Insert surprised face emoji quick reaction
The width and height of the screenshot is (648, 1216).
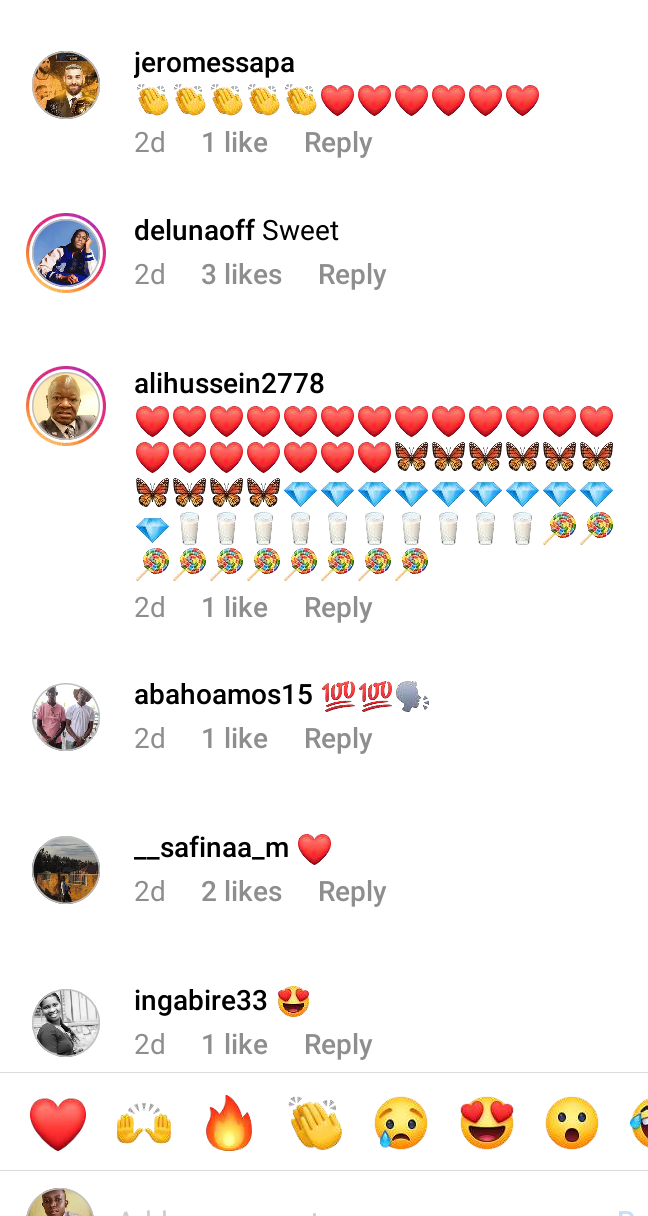(572, 1123)
